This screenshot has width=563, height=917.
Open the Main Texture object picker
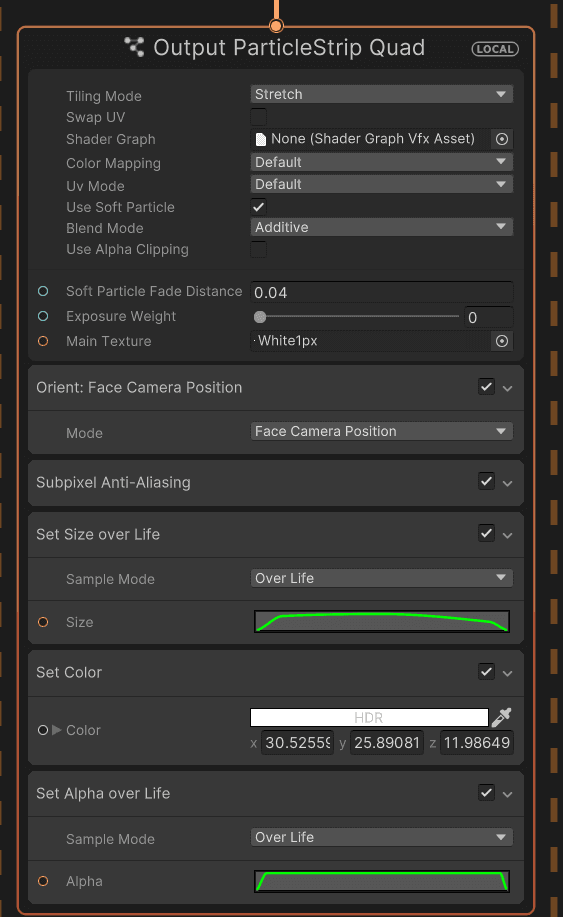coord(502,341)
